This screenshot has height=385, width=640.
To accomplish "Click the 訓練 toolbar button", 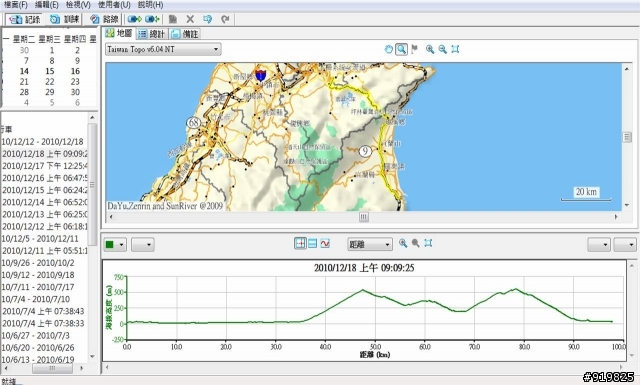I will pyautogui.click(x=64, y=19).
